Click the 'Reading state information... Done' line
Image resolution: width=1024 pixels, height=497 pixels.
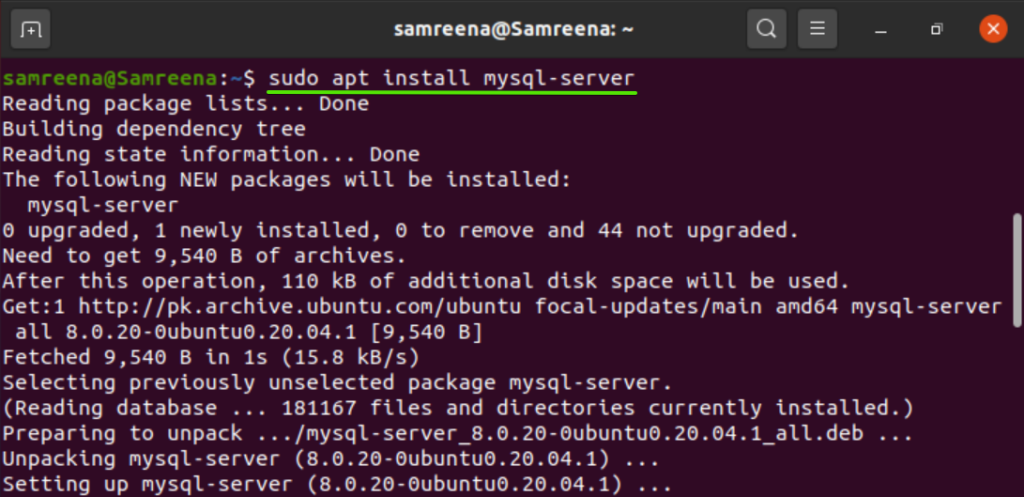click(x=211, y=155)
